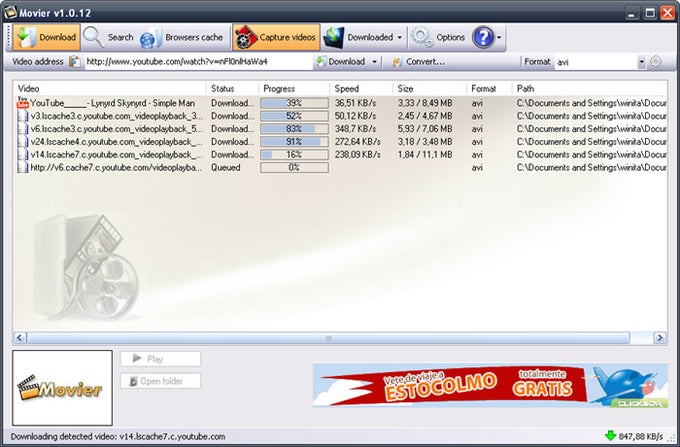
Task: Click the 'Downloading detected video' status text
Action: coord(118,437)
